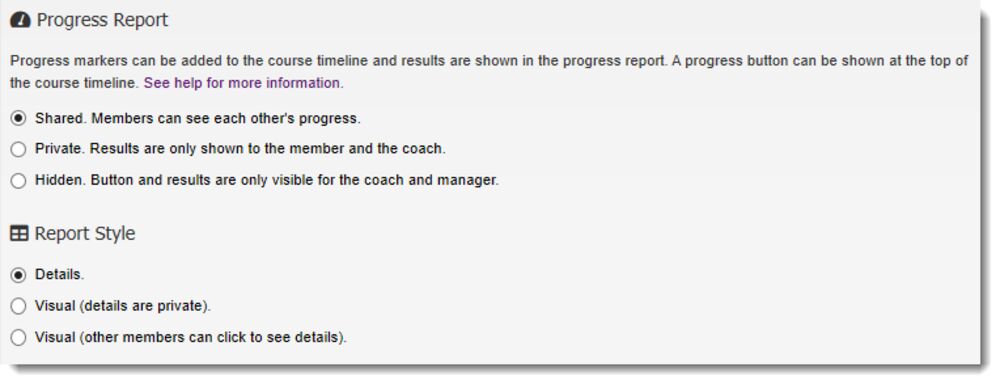Click the Progress Report gauge icon

pyautogui.click(x=20, y=20)
